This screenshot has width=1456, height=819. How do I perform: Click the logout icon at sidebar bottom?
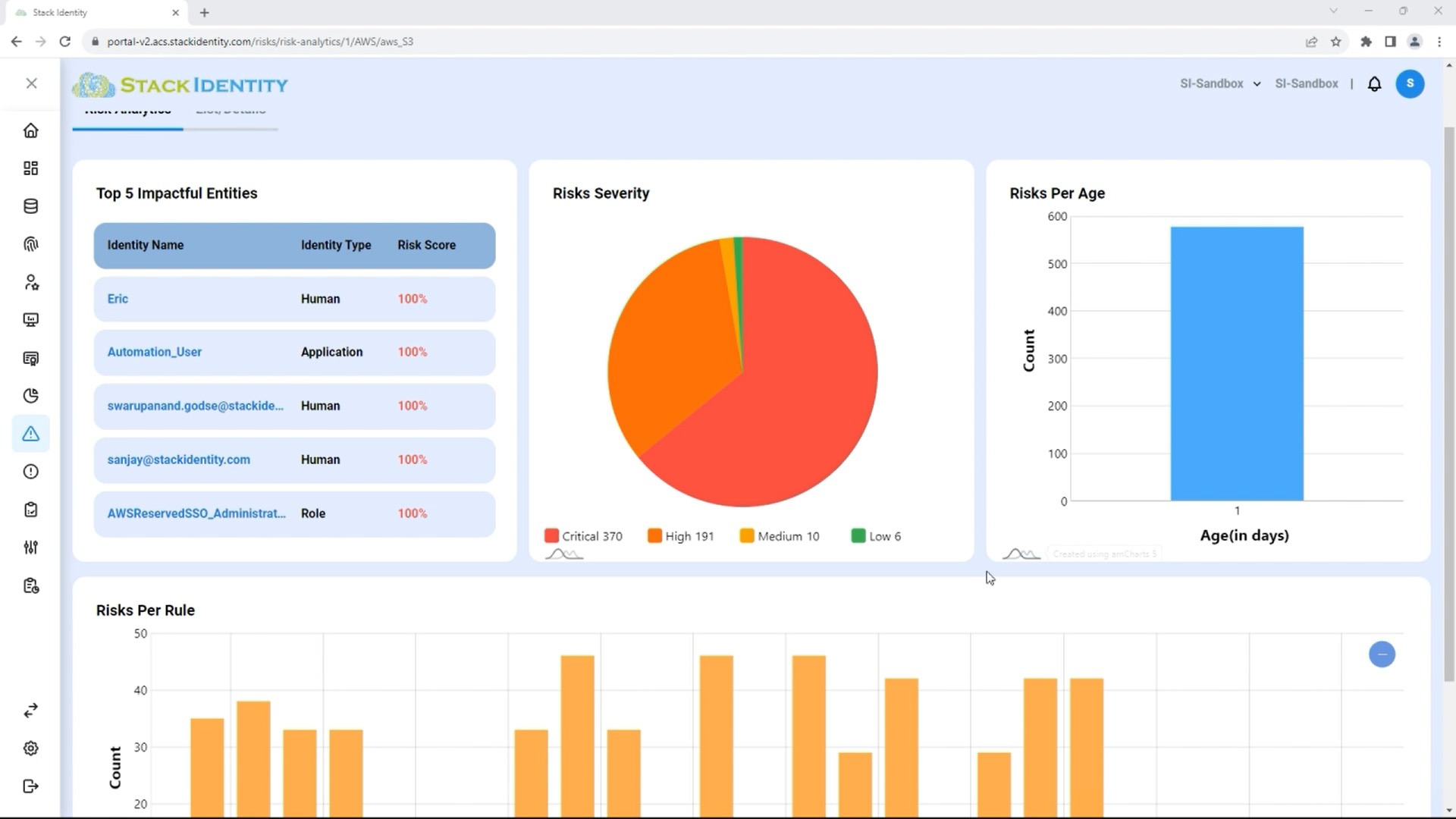31,786
